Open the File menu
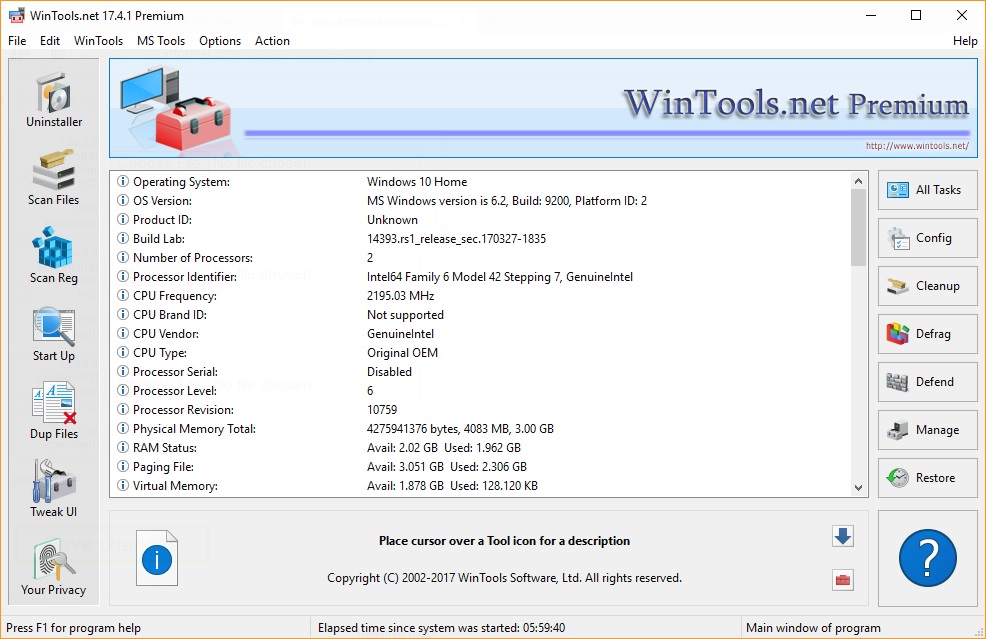Screen dimensions: 986x639 pos(17,41)
